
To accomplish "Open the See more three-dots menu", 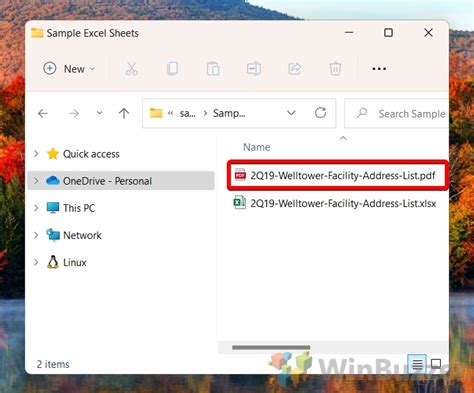I will coord(379,69).
